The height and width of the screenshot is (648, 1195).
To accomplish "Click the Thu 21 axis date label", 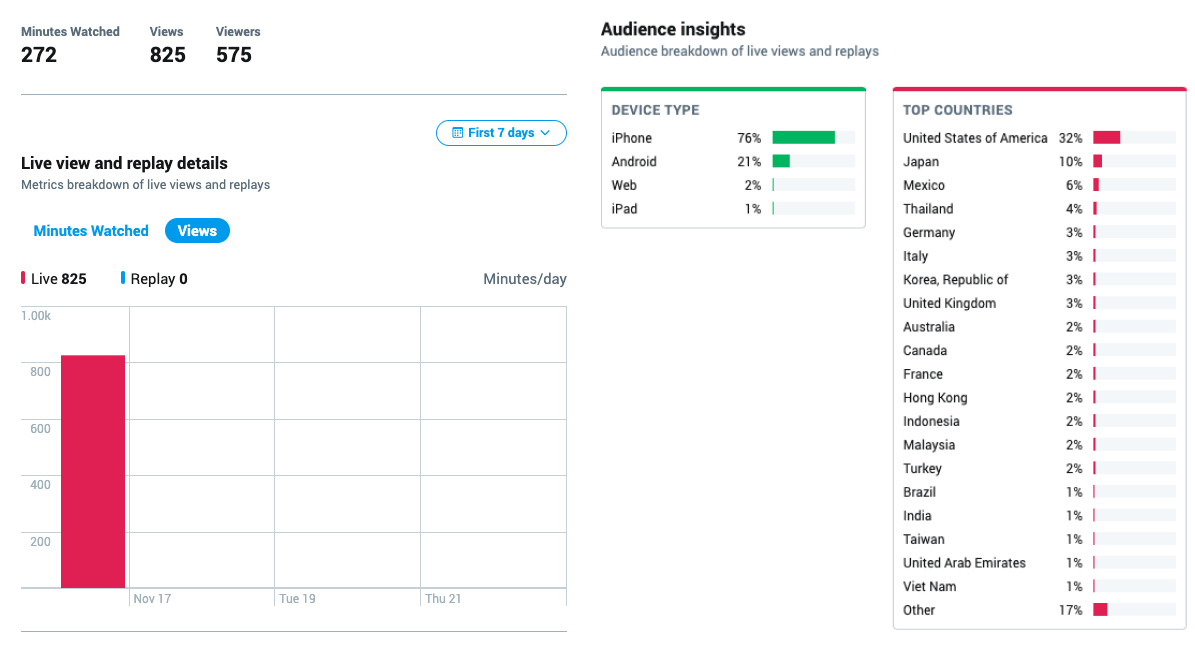I will point(443,599).
